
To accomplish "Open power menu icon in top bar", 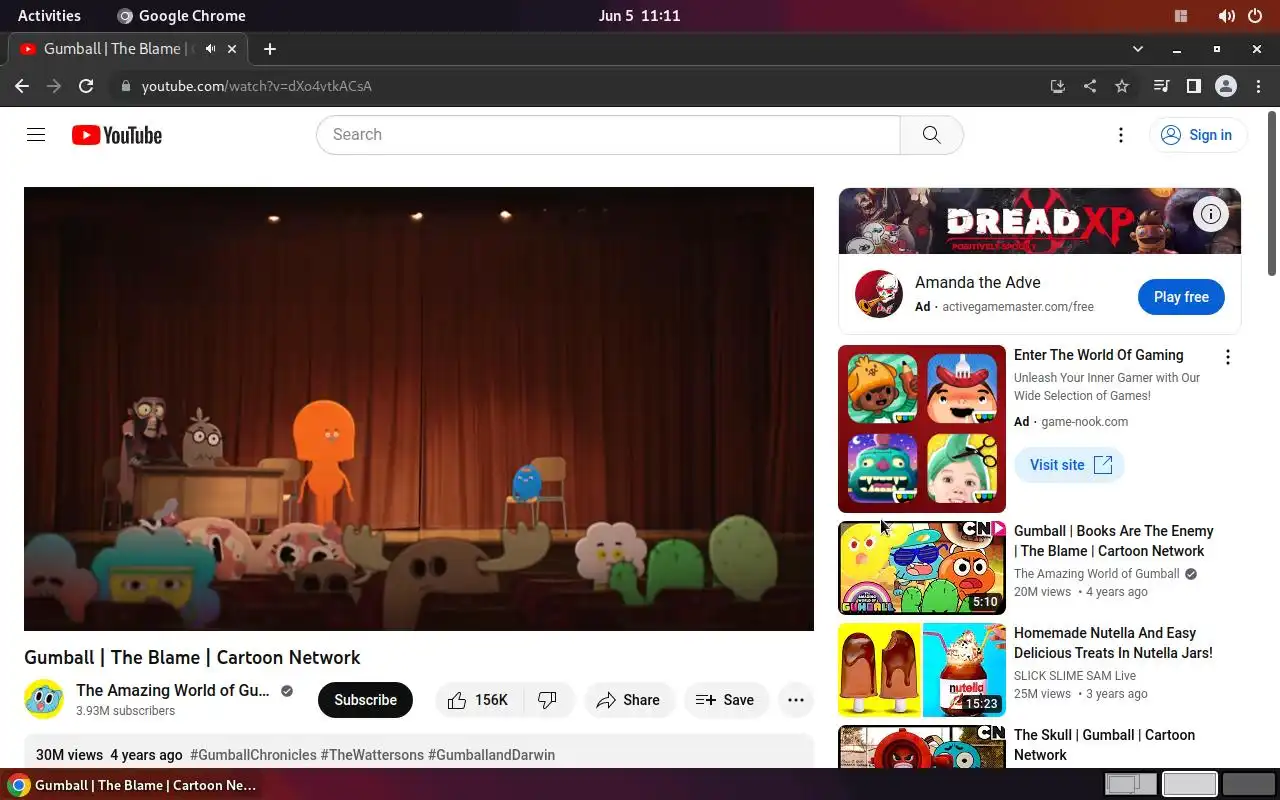I will [1255, 16].
